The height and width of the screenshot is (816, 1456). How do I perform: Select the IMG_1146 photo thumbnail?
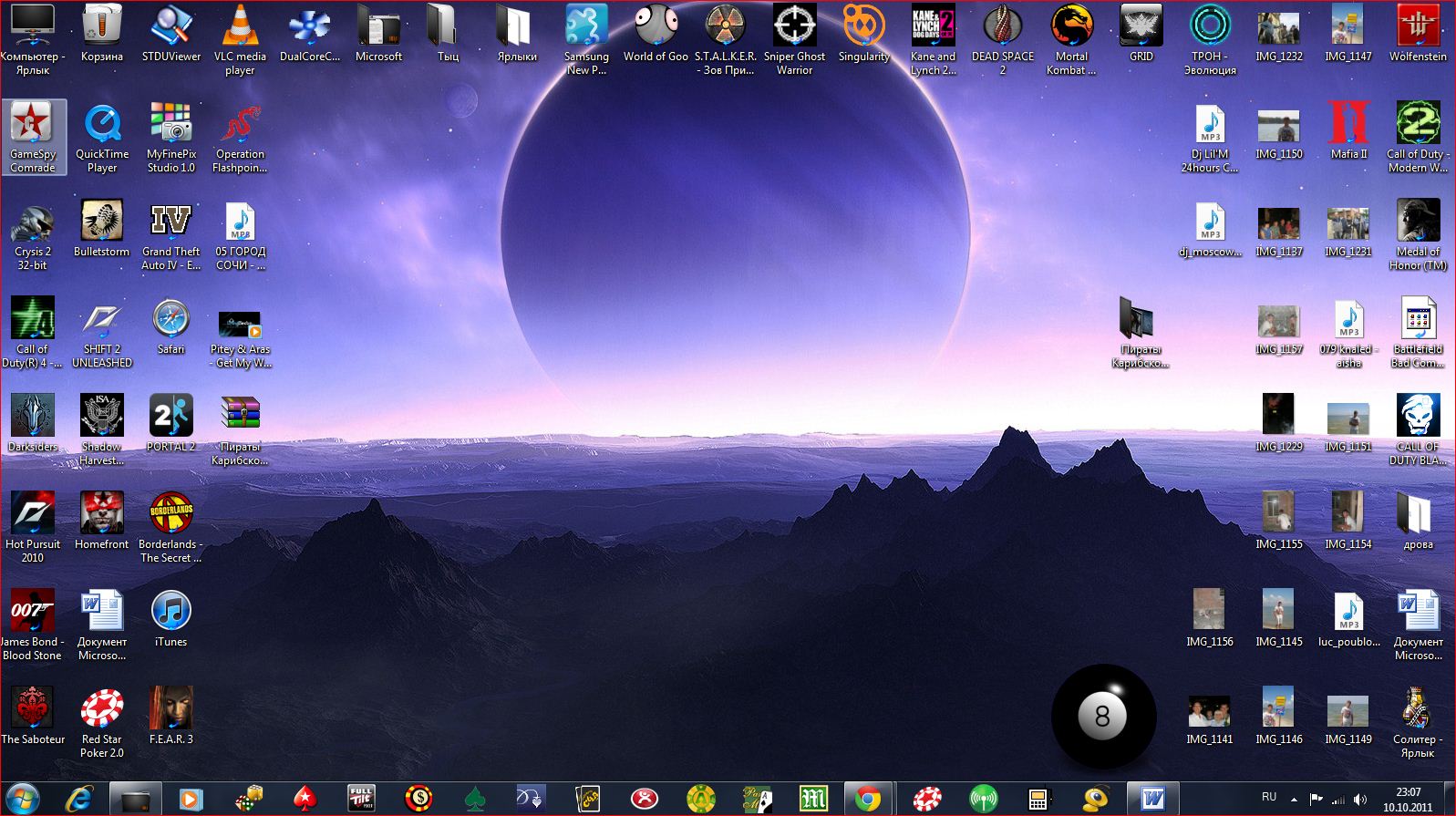click(x=1278, y=709)
